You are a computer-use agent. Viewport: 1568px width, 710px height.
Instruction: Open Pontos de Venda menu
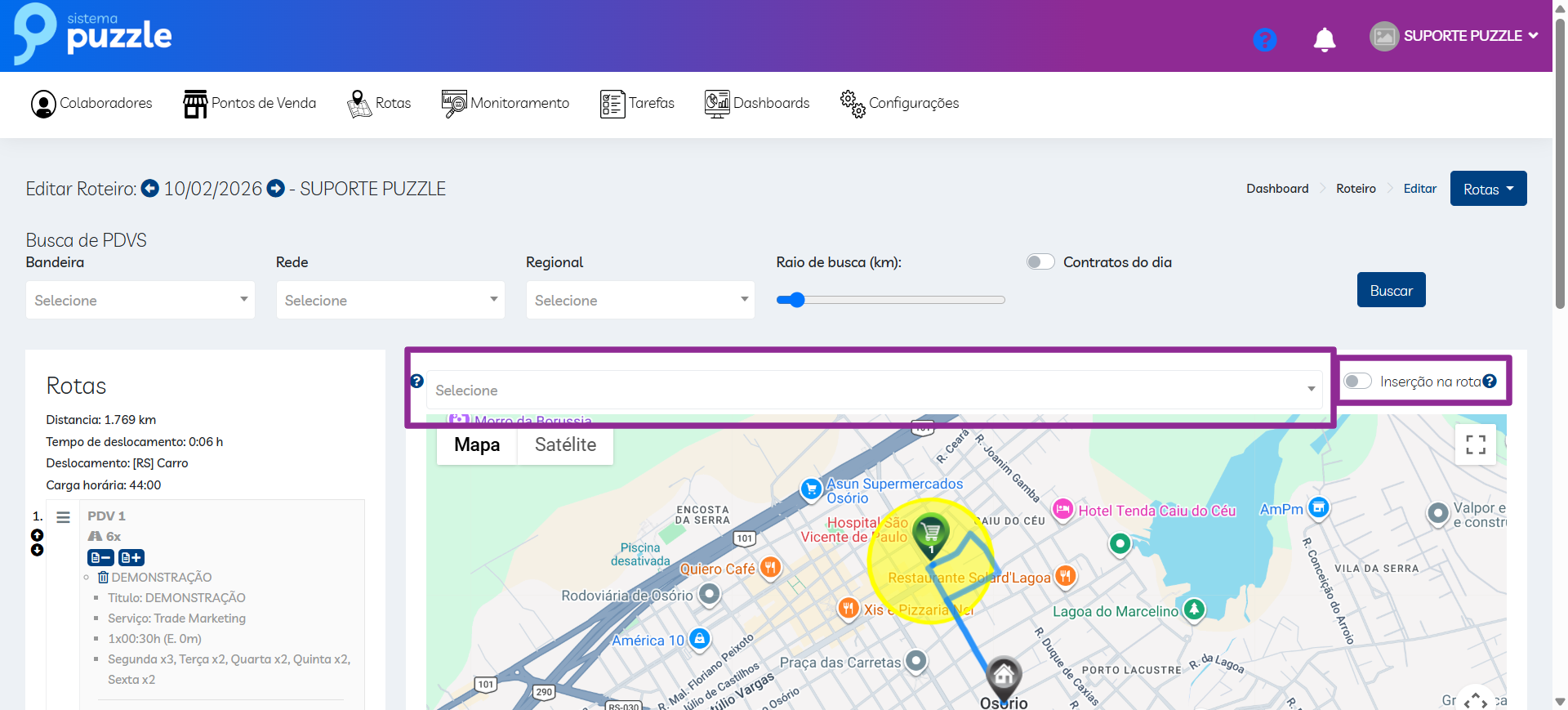tap(250, 104)
